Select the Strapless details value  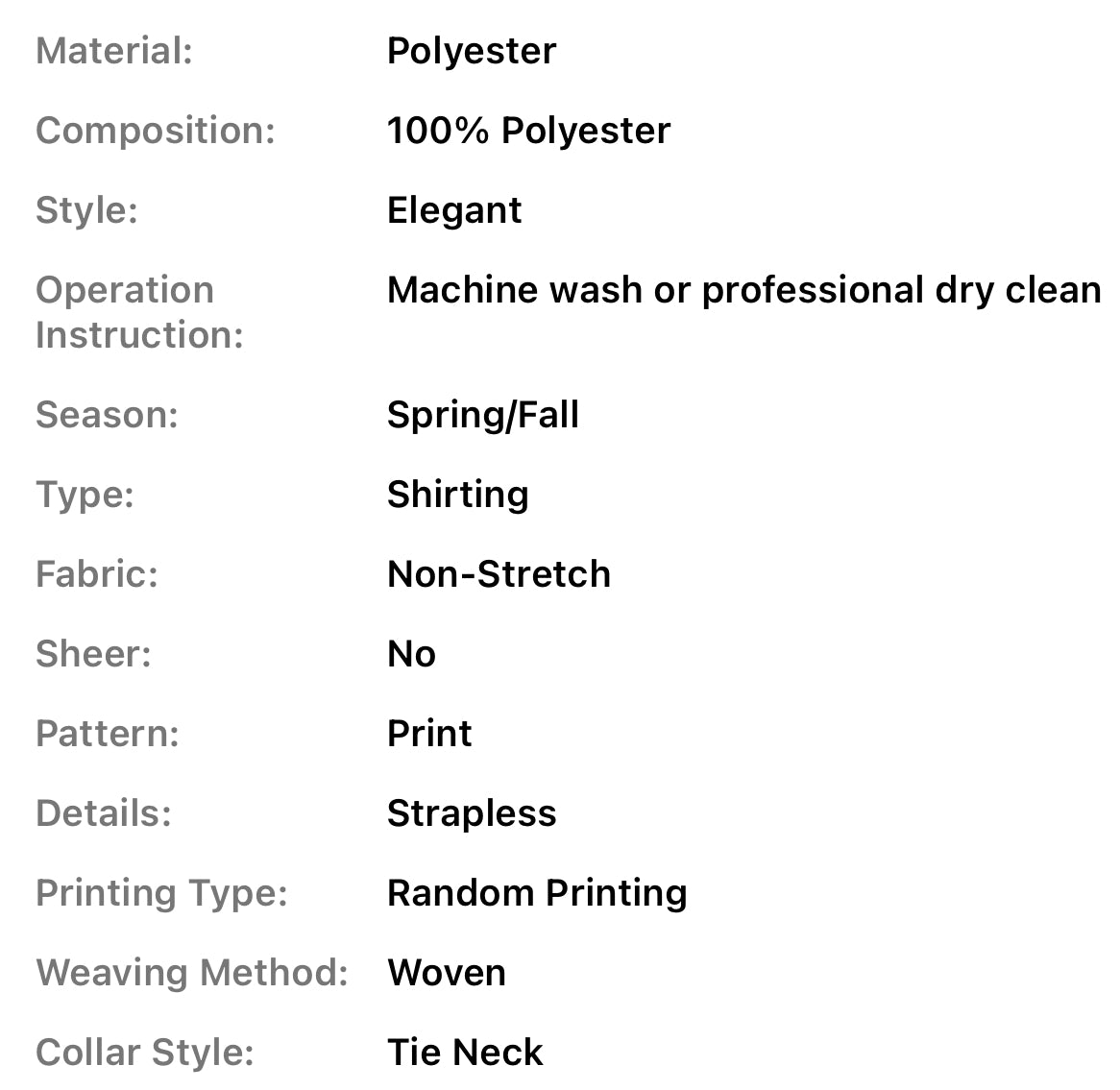[472, 813]
